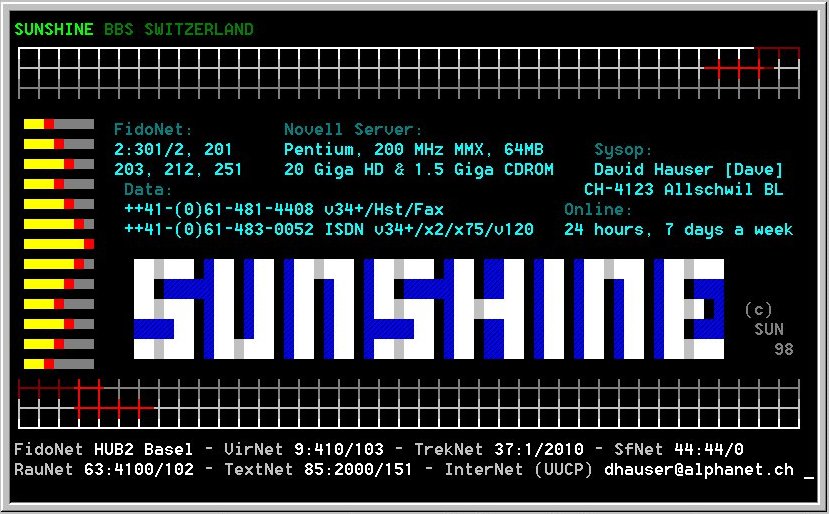This screenshot has height=514, width=829.
Task: Click the Online heading label
Action: (598, 209)
